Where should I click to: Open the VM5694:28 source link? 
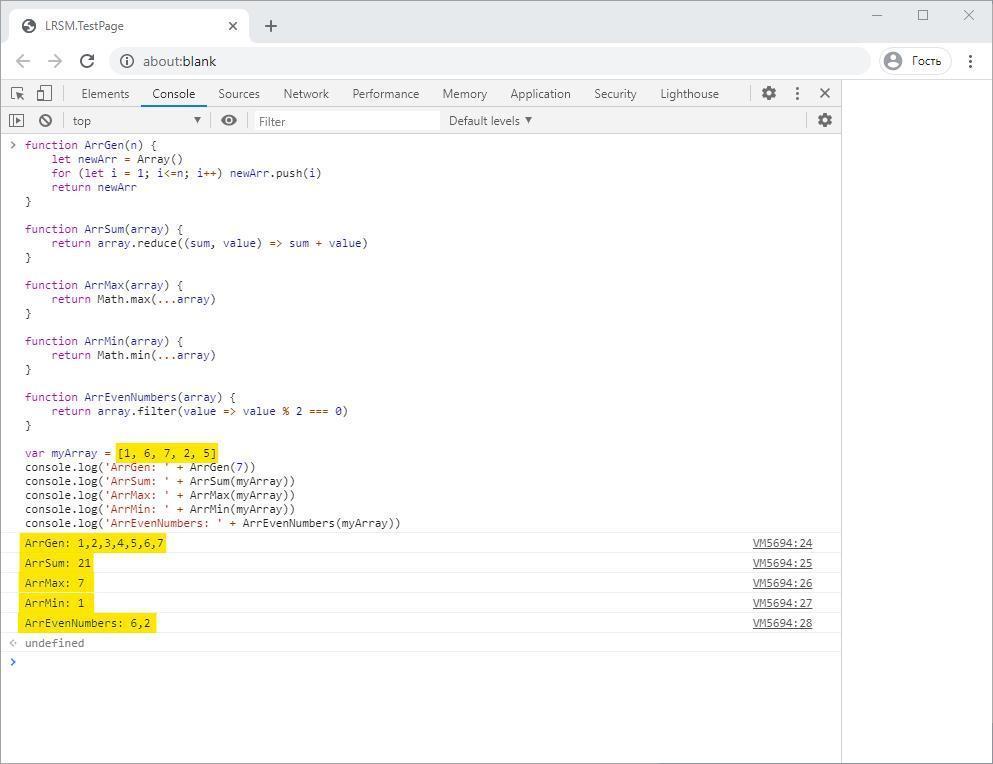pos(782,623)
